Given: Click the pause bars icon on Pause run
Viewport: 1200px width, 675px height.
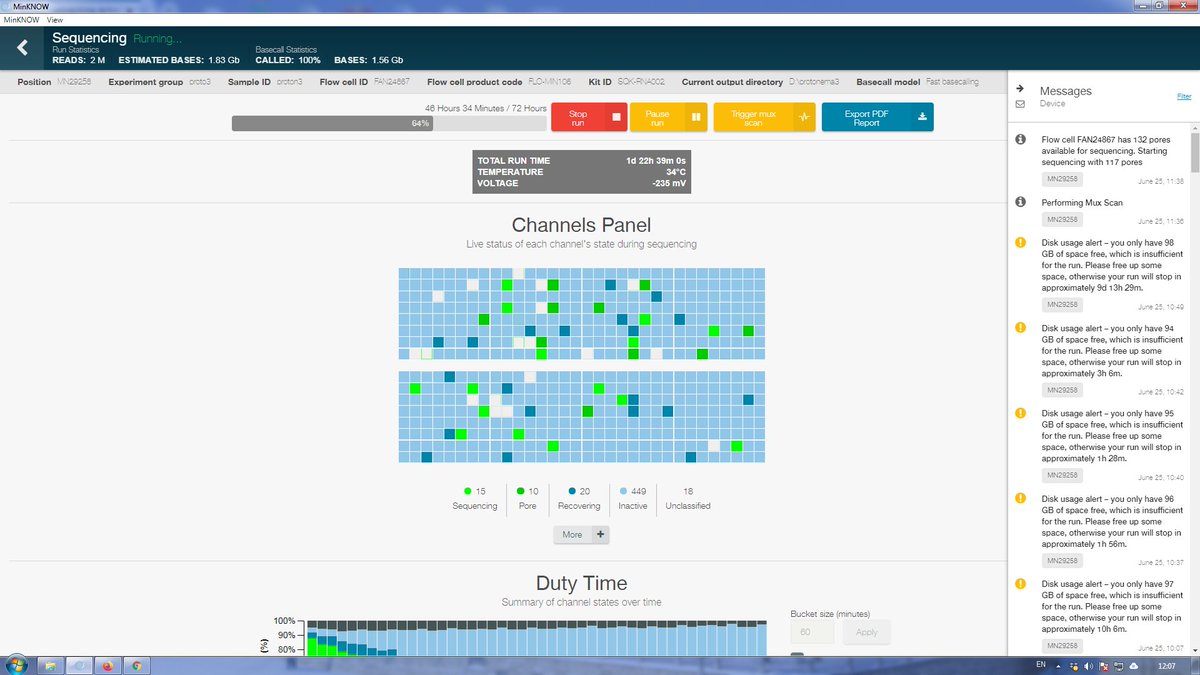Looking at the screenshot, I should (x=695, y=117).
